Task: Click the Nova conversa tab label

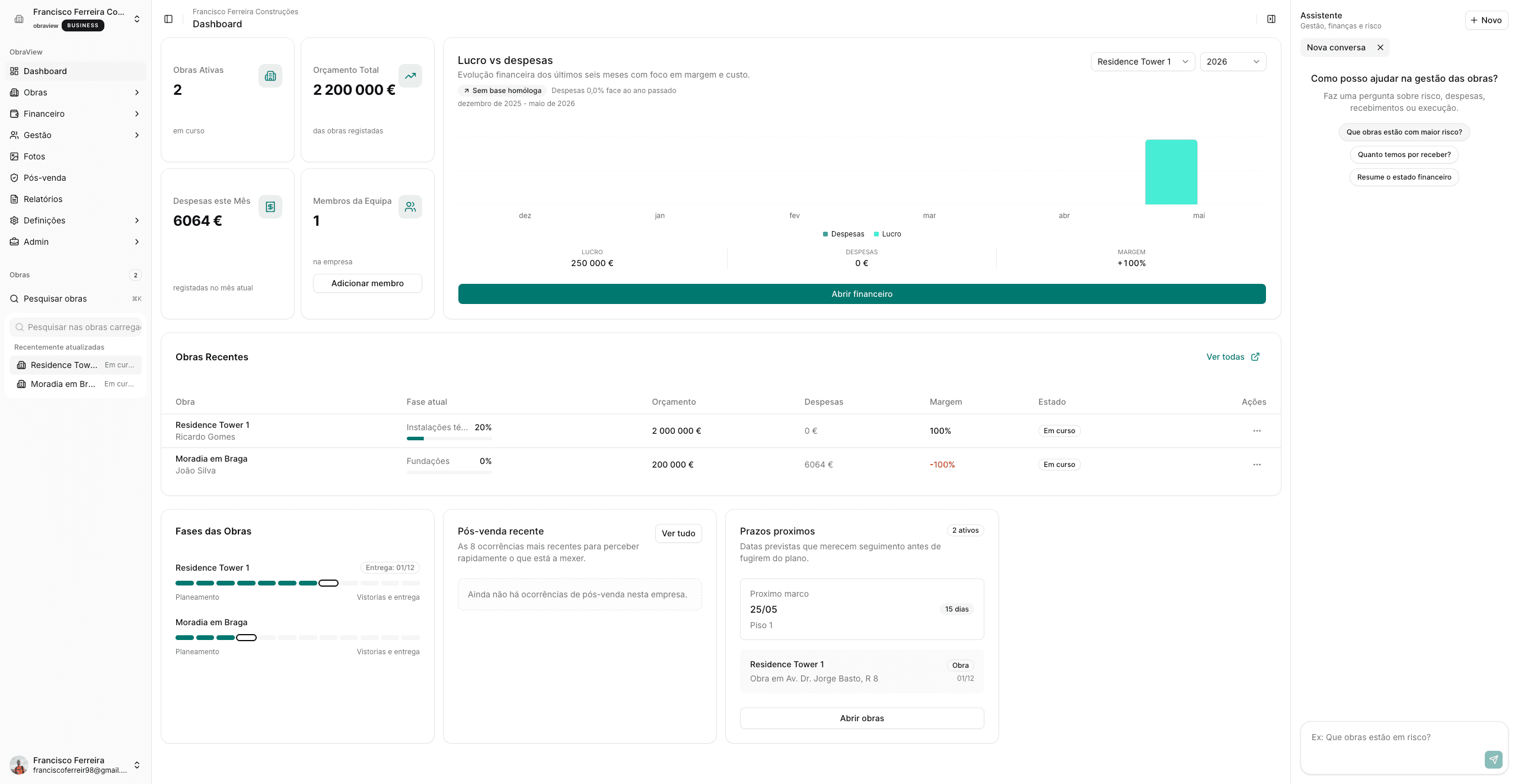Action: click(1336, 47)
